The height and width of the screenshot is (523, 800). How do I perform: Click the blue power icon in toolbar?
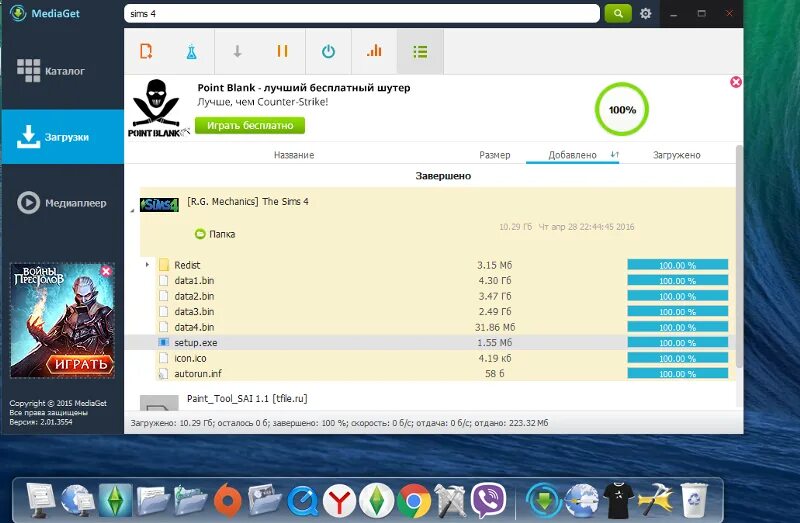(328, 52)
